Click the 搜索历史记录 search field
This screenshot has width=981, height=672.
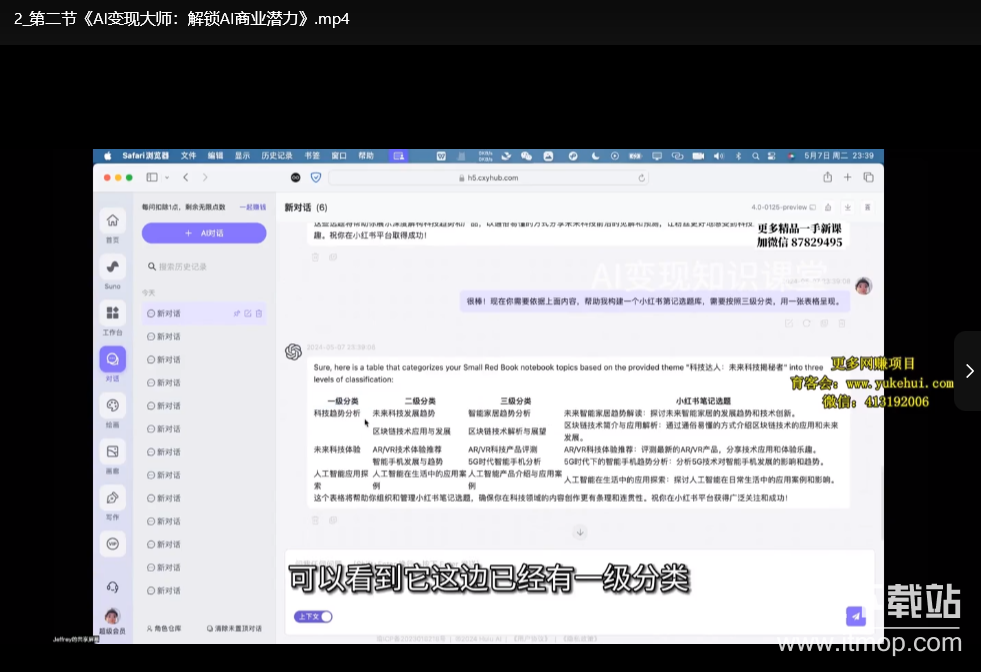click(x=204, y=267)
